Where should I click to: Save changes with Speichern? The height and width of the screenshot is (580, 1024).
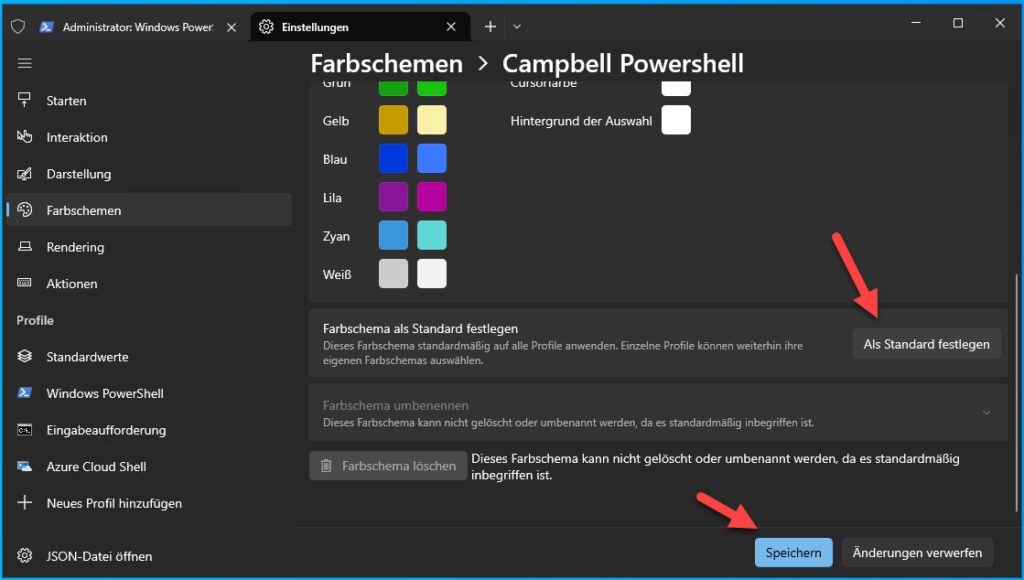793,553
